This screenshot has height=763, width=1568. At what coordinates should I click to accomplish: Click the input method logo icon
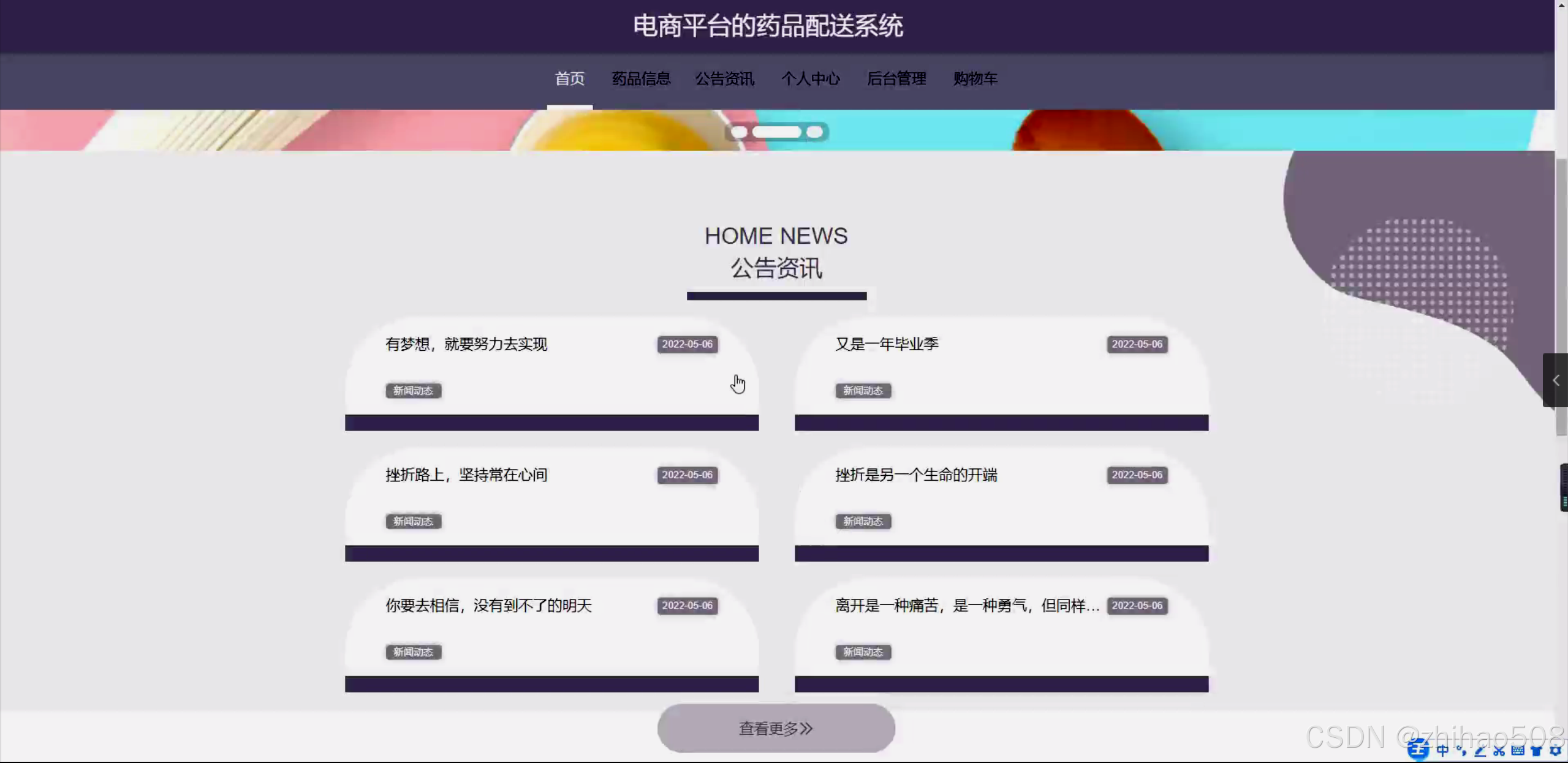point(1417,750)
